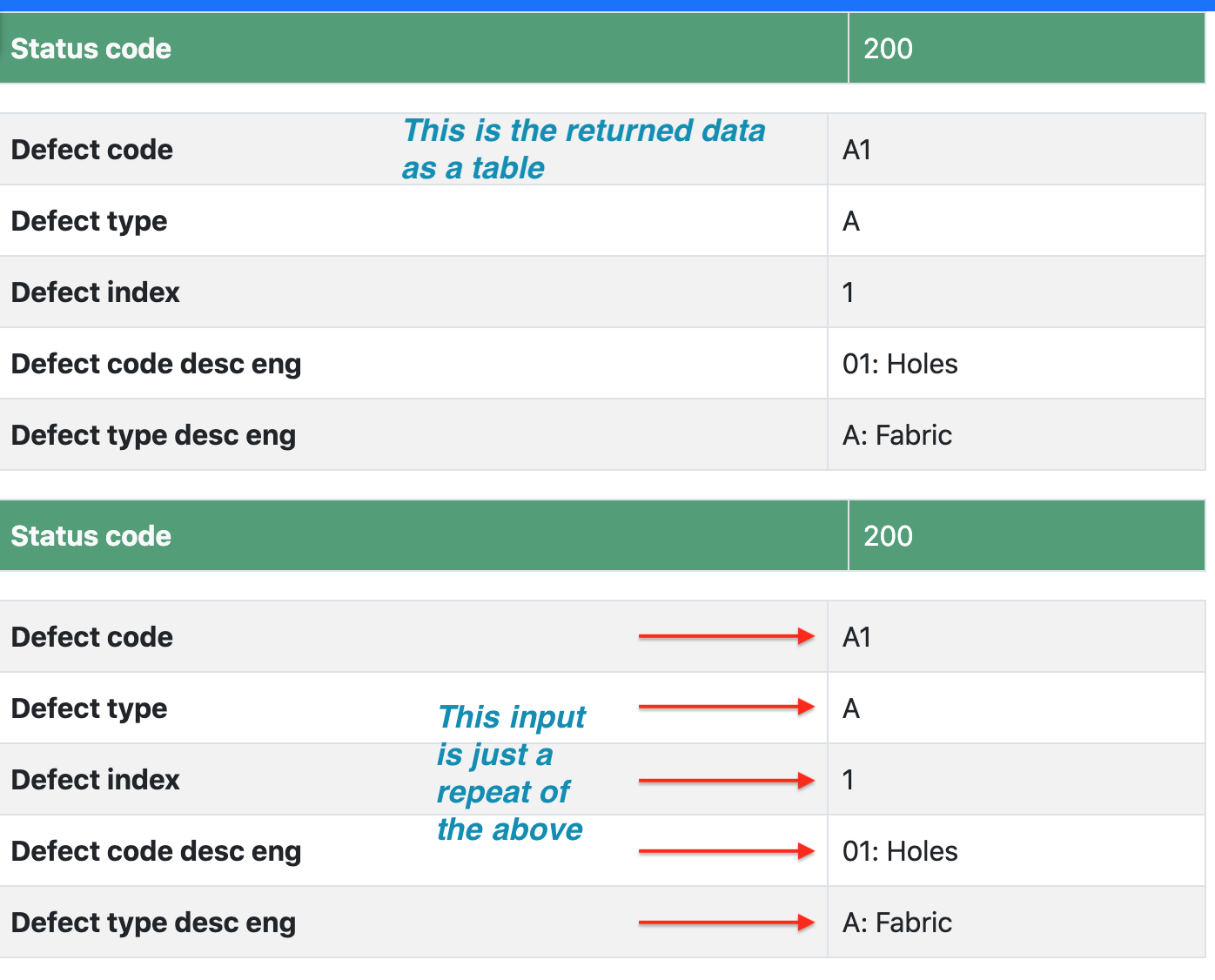Click the red arrow beside second Defect type
1215x980 pixels.
coord(727,708)
